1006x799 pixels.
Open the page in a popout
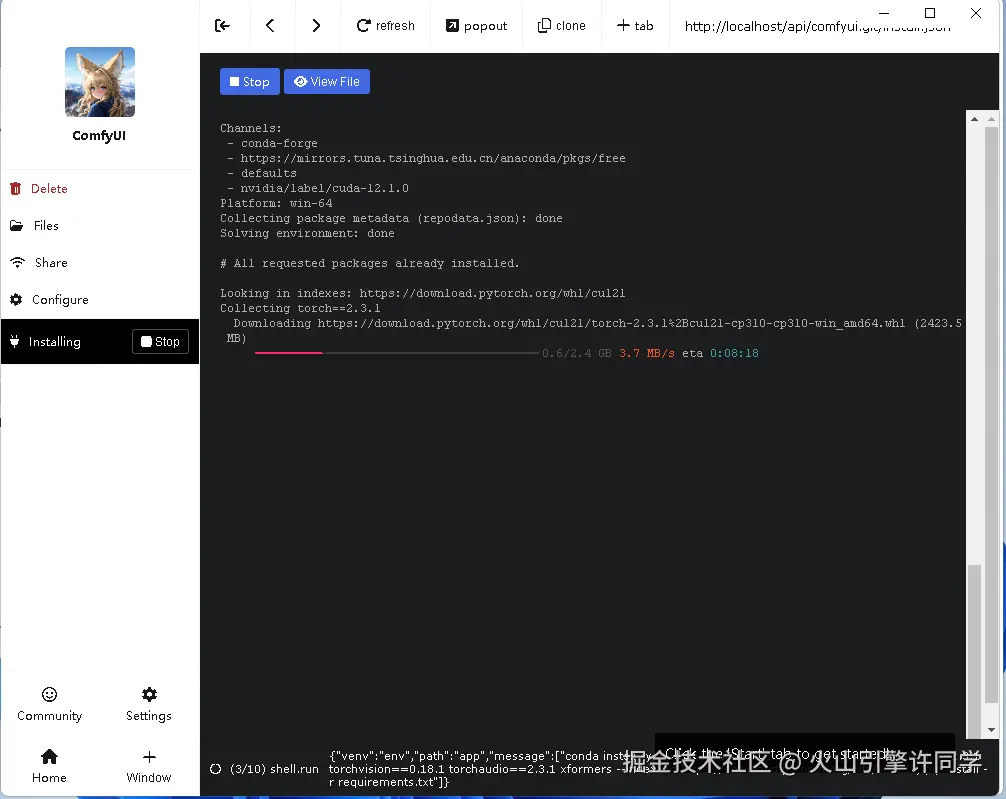[x=476, y=26]
